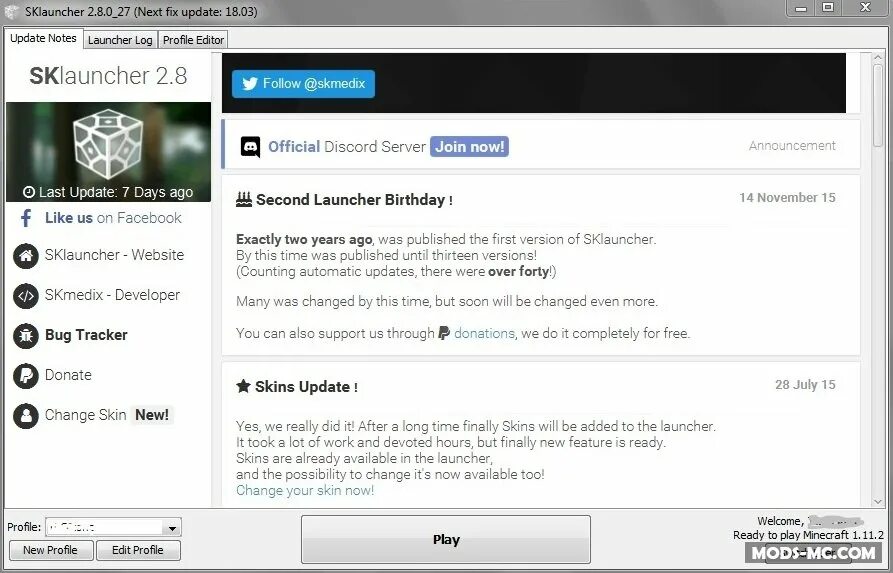Click the Announcement label
Image resolution: width=893 pixels, height=573 pixels.
coord(792,146)
